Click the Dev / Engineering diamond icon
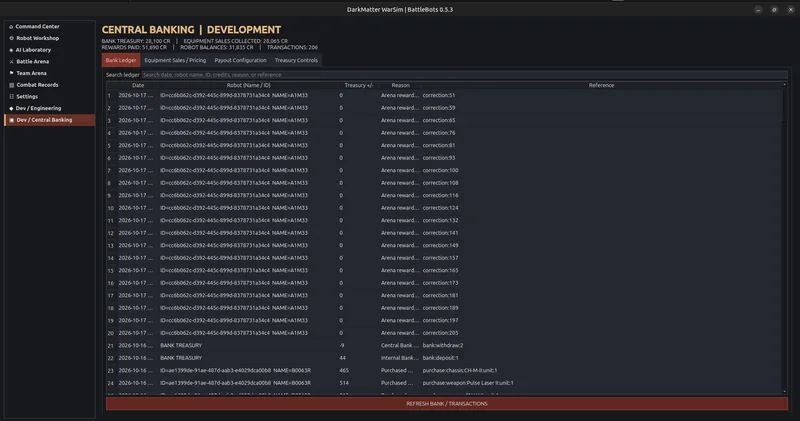800x421 pixels. (x=11, y=108)
